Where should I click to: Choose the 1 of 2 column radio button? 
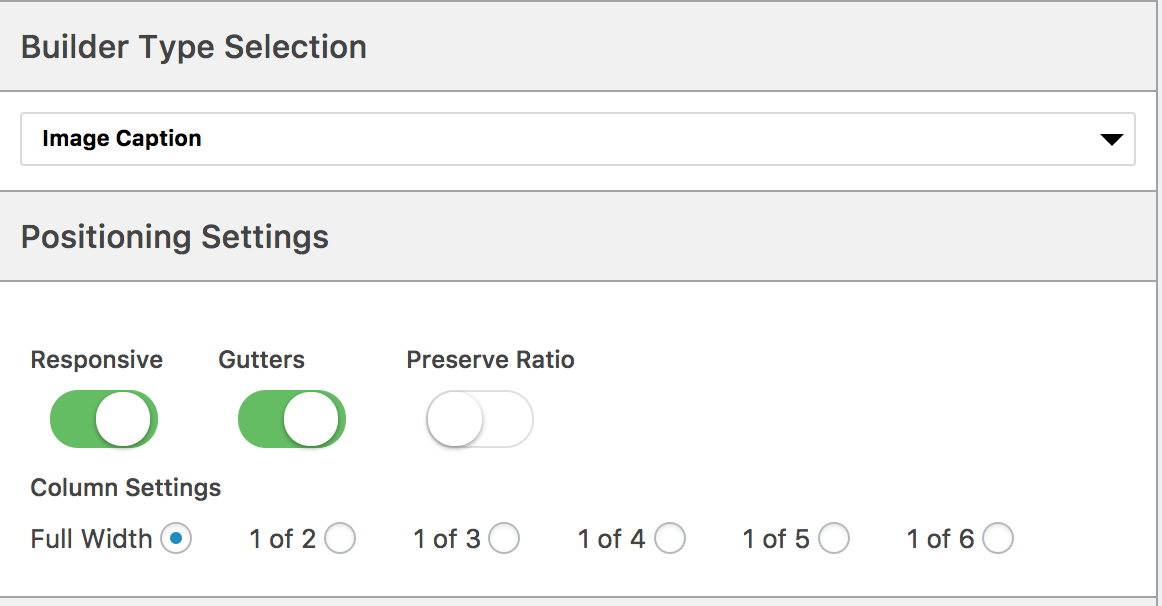pyautogui.click(x=340, y=539)
